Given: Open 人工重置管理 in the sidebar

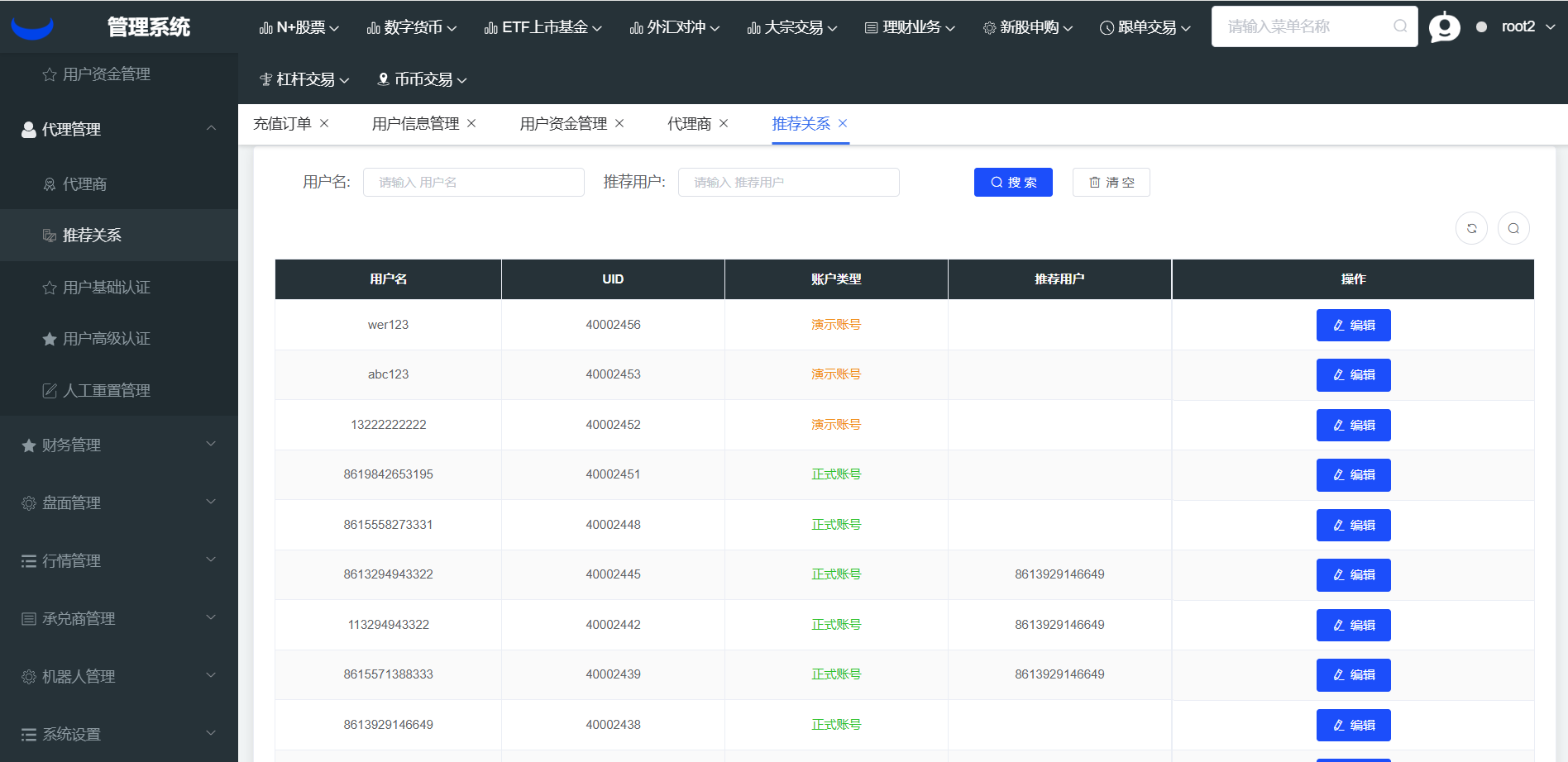Looking at the screenshot, I should (x=119, y=390).
